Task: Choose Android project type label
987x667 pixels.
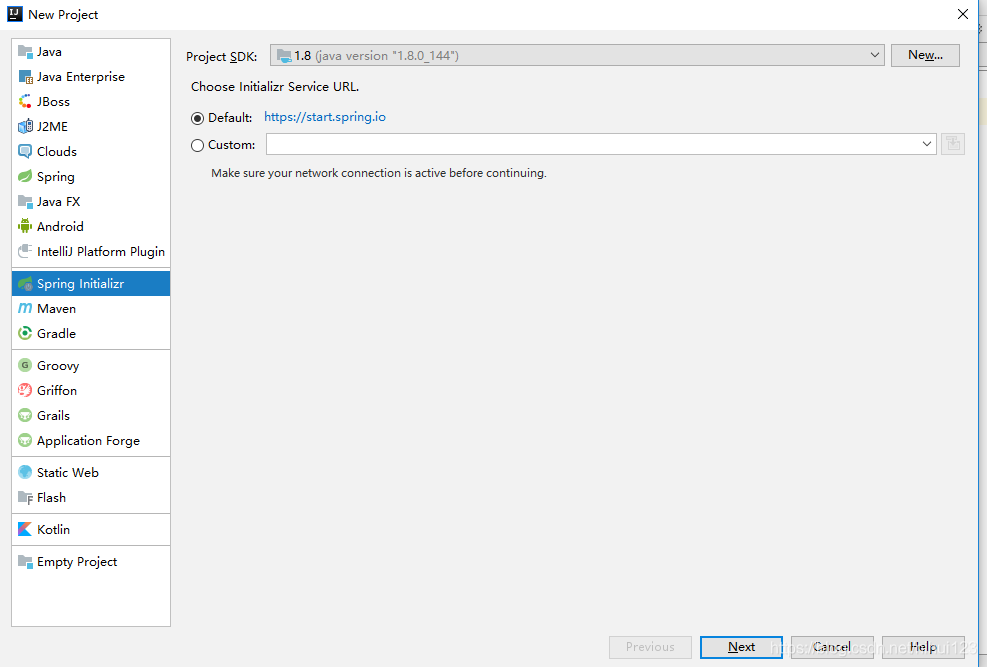Action: (x=60, y=226)
